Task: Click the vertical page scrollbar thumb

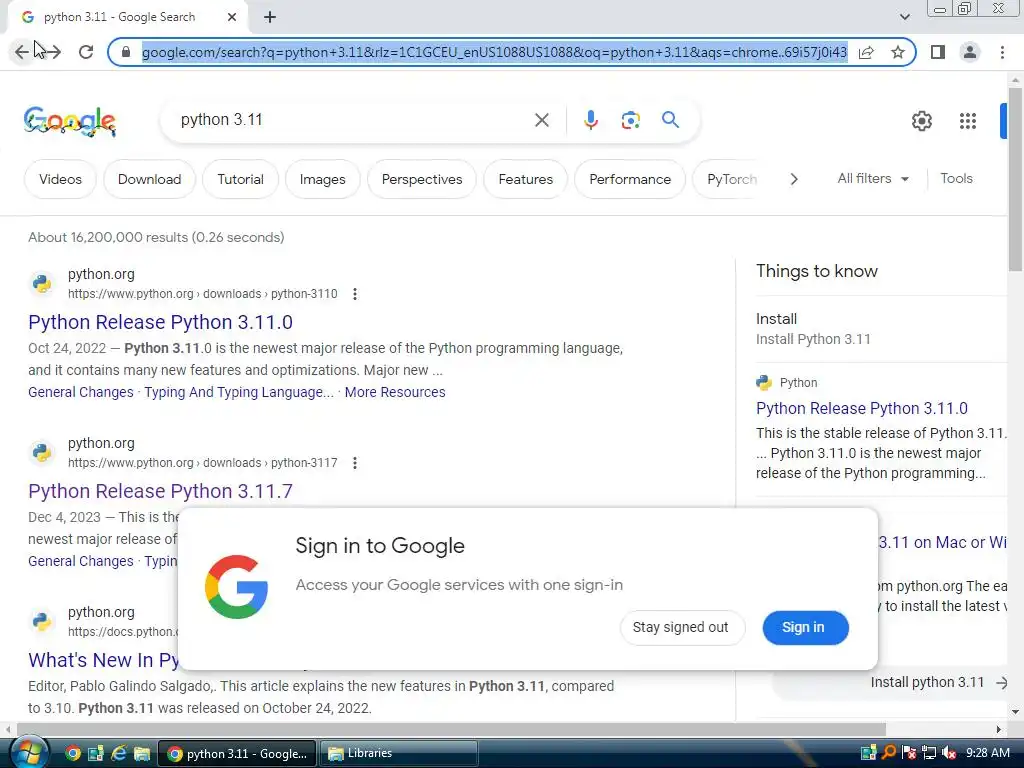Action: [x=1015, y=178]
